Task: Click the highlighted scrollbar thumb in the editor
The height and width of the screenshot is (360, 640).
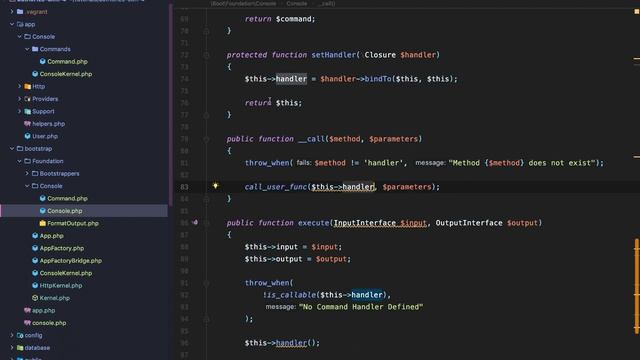Action: [636, 286]
